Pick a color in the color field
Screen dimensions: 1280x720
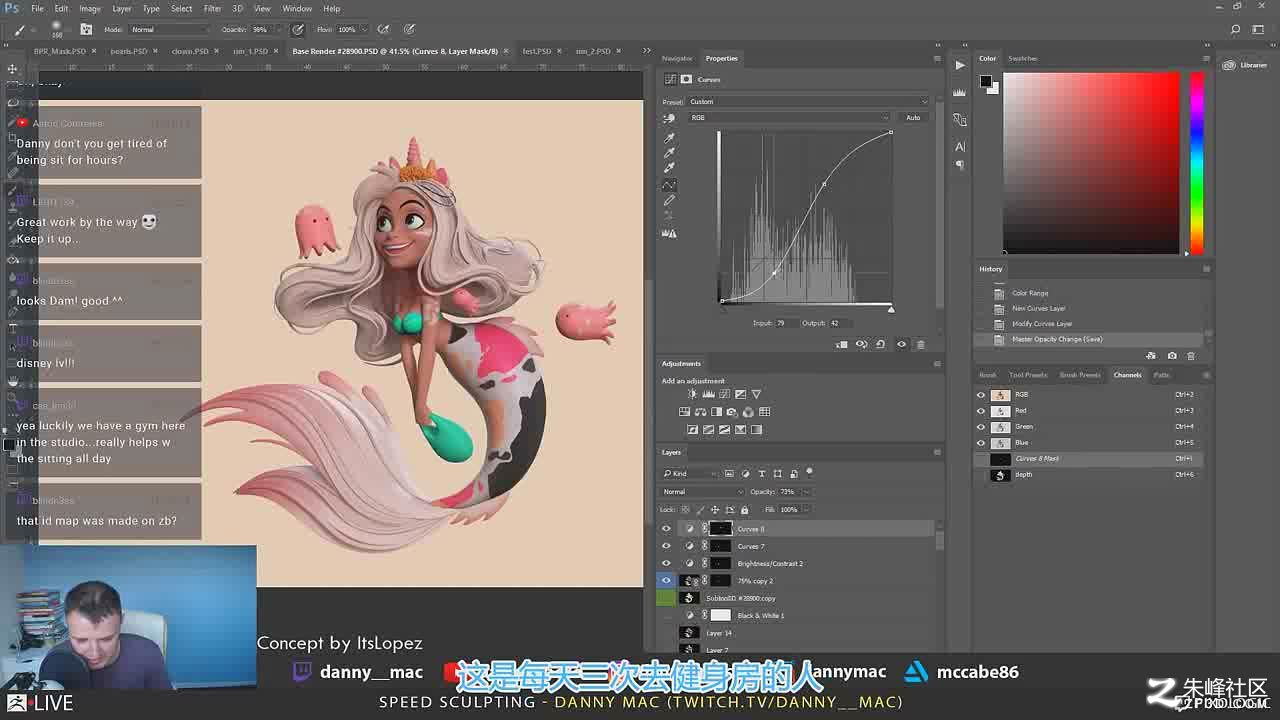(x=1092, y=162)
